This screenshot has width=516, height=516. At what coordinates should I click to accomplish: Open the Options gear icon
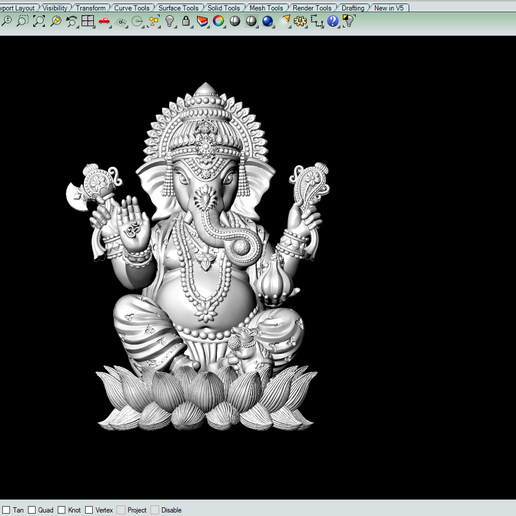(x=300, y=21)
